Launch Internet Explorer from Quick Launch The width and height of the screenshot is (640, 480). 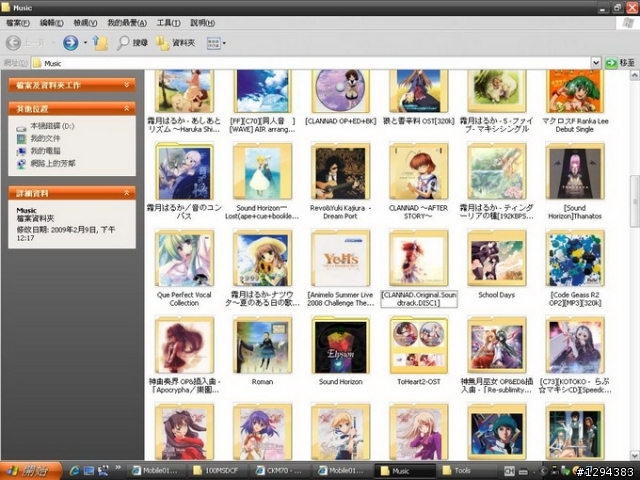tap(74, 471)
